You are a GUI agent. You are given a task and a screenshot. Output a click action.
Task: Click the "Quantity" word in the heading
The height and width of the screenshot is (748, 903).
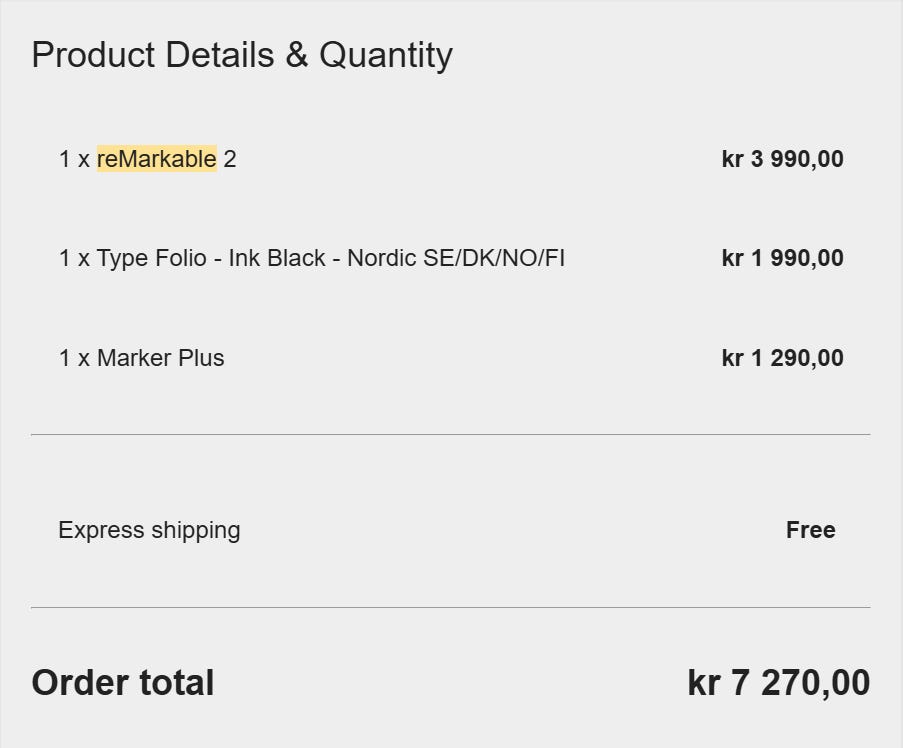[x=386, y=55]
